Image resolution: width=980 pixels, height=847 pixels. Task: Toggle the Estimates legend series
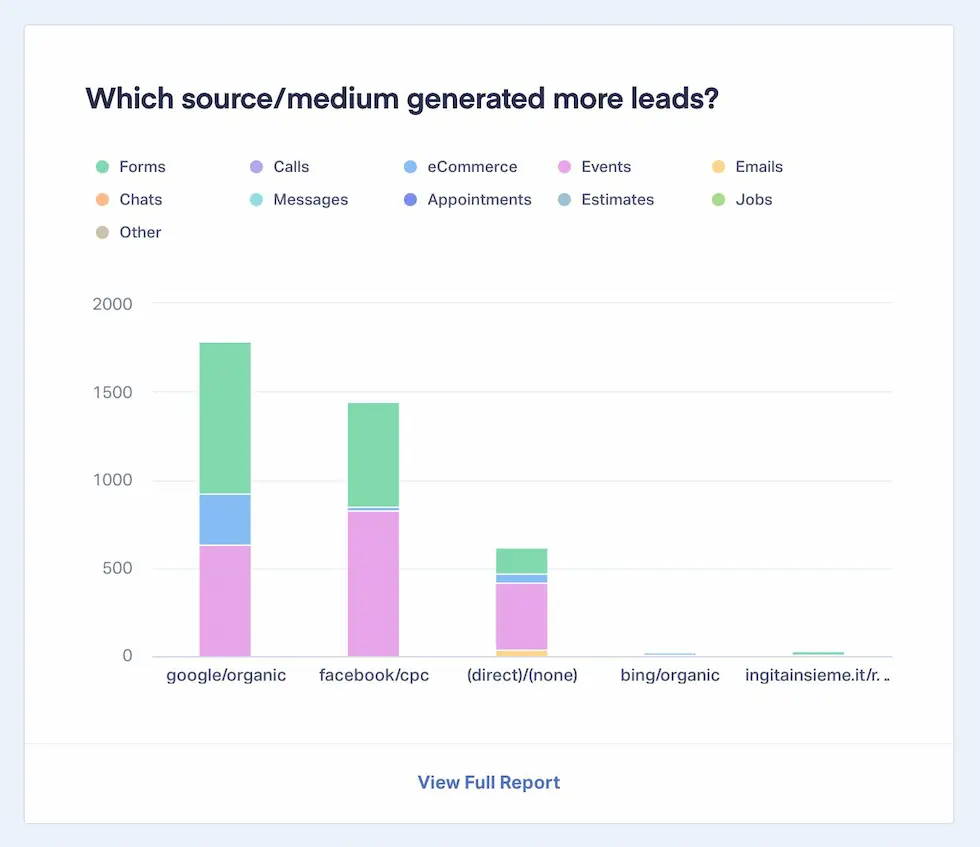(606, 199)
